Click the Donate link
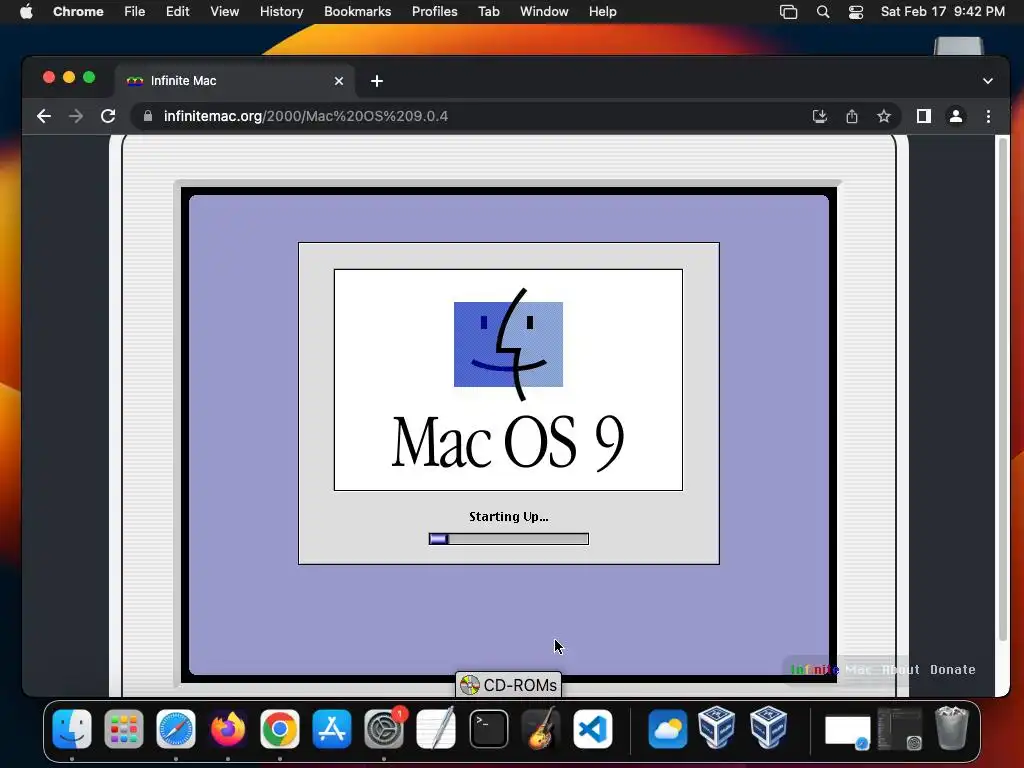The image size is (1024, 768). 953,669
